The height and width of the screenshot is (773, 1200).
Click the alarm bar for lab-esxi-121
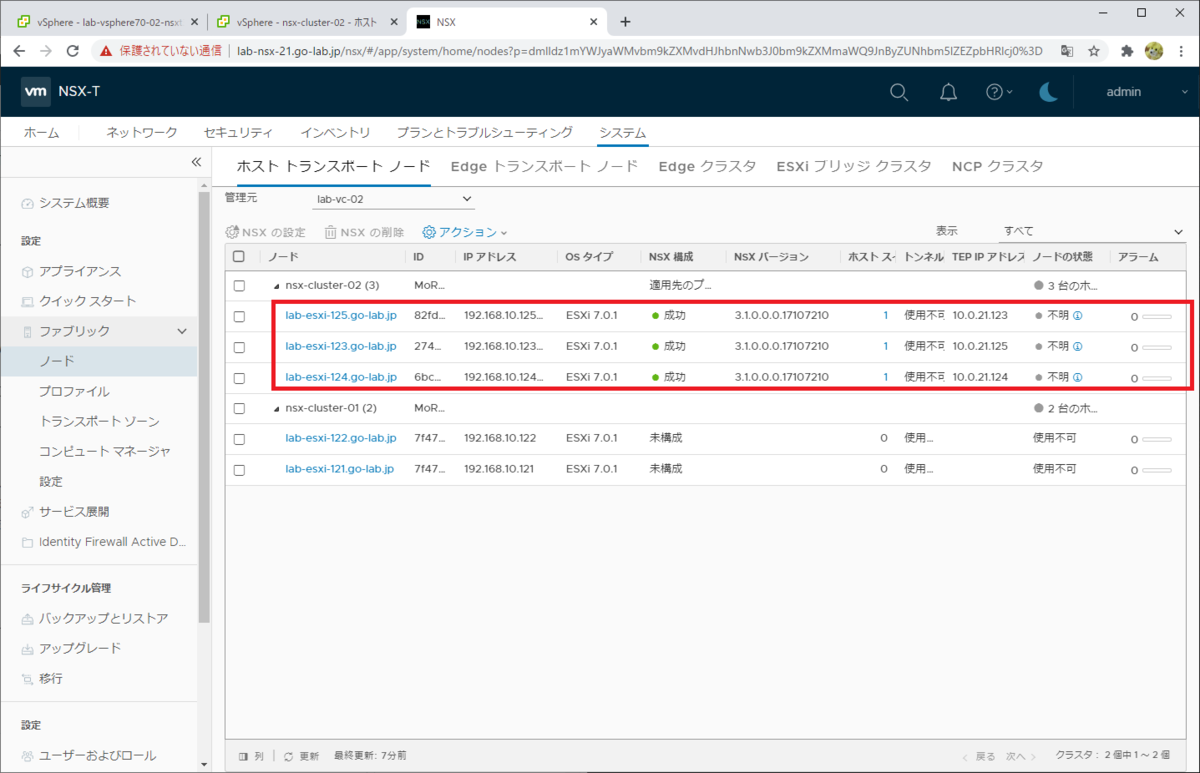tap(1157, 469)
